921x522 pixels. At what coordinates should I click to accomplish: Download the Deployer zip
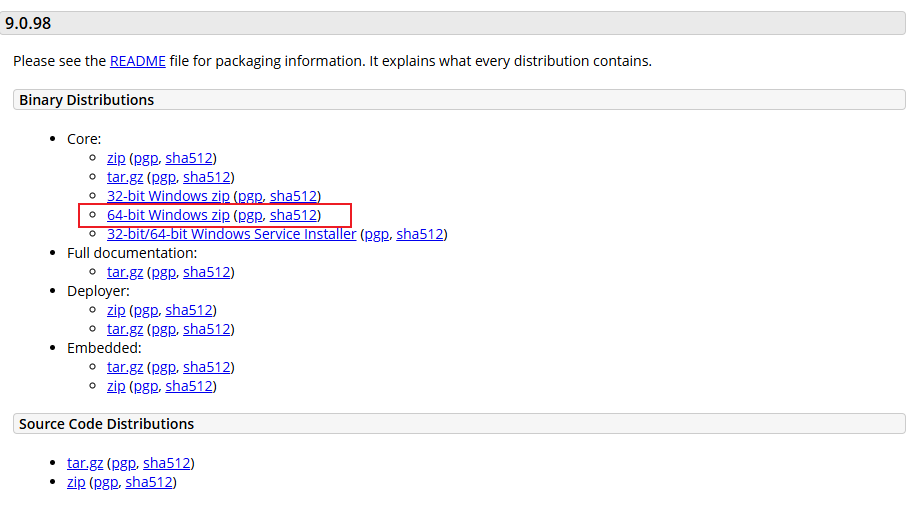coord(116,311)
